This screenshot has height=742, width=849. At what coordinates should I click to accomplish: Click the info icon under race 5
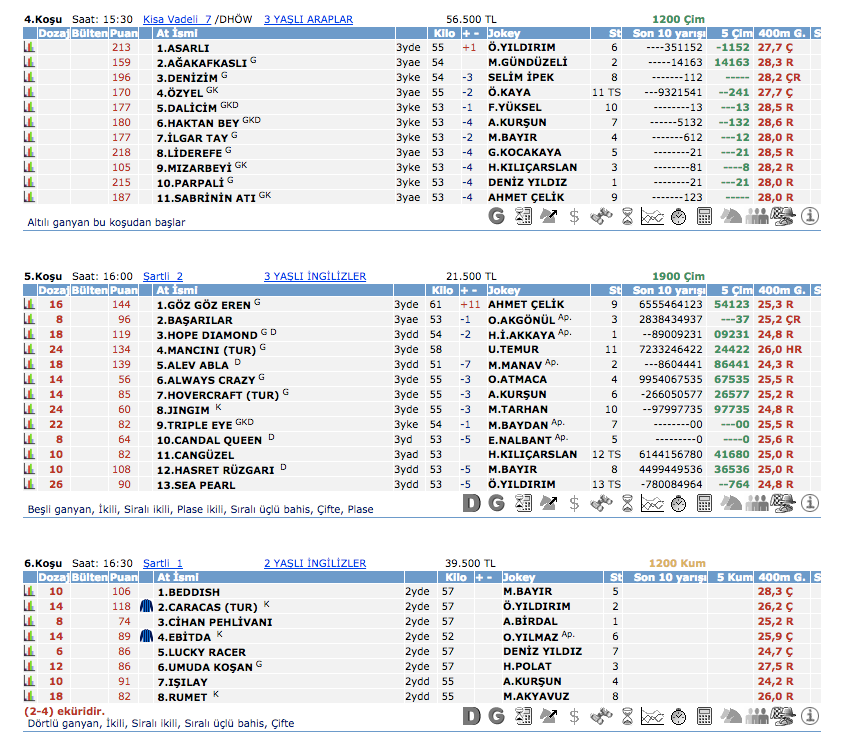point(810,503)
